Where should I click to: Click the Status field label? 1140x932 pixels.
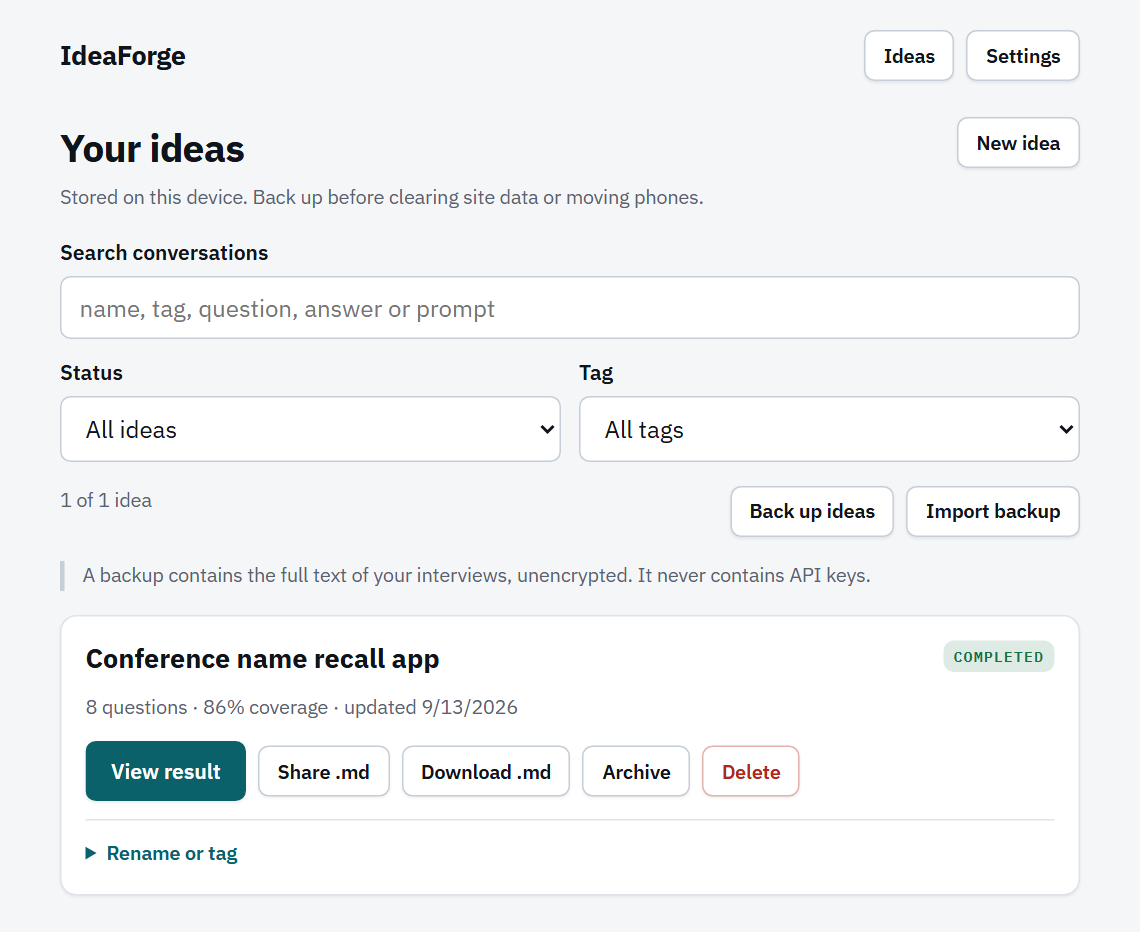pos(92,373)
